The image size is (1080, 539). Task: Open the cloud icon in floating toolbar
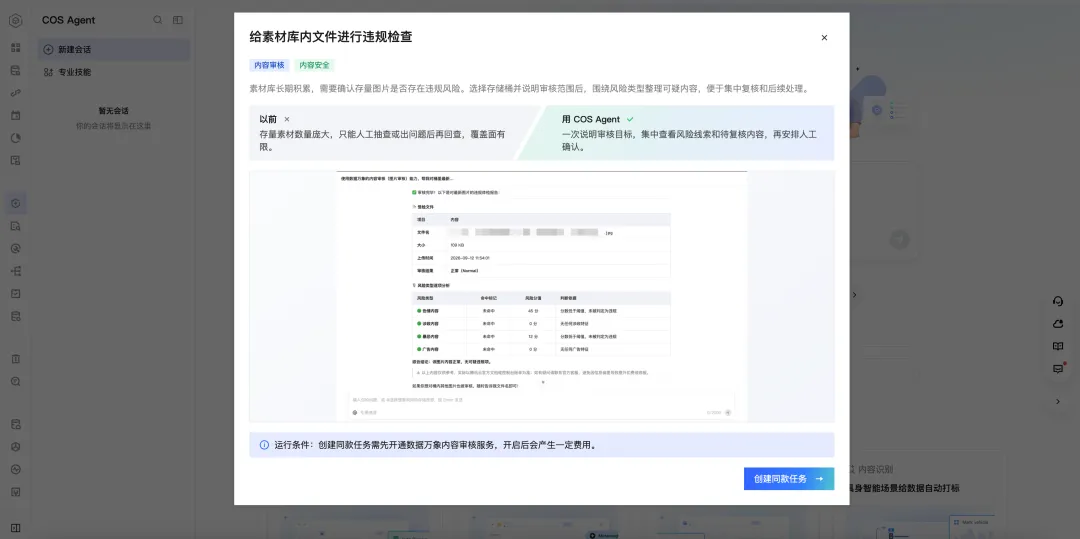1058,324
